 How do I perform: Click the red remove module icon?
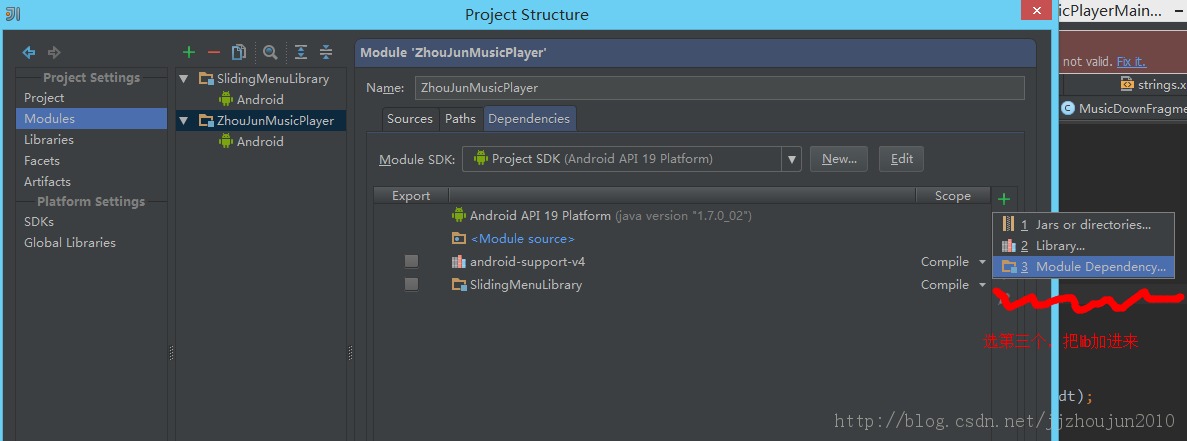[x=213, y=52]
